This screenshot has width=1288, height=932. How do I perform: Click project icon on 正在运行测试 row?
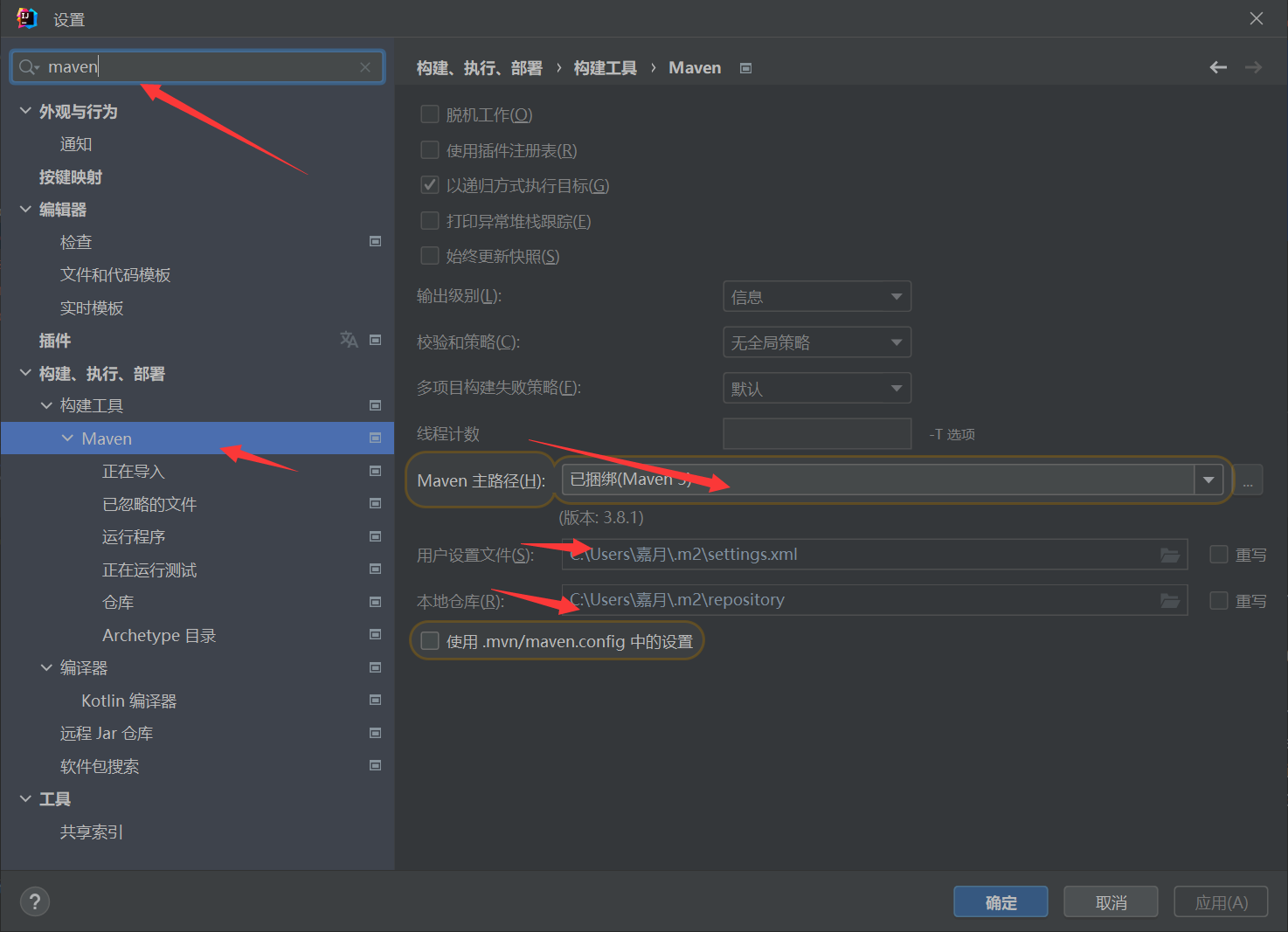click(x=375, y=569)
